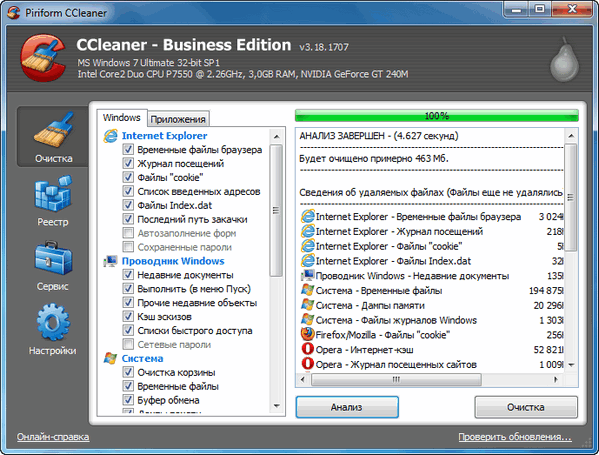This screenshot has width=599, height=455.
Task: Click Windows flag icon beside Система - Временные файлы
Action: (308, 290)
